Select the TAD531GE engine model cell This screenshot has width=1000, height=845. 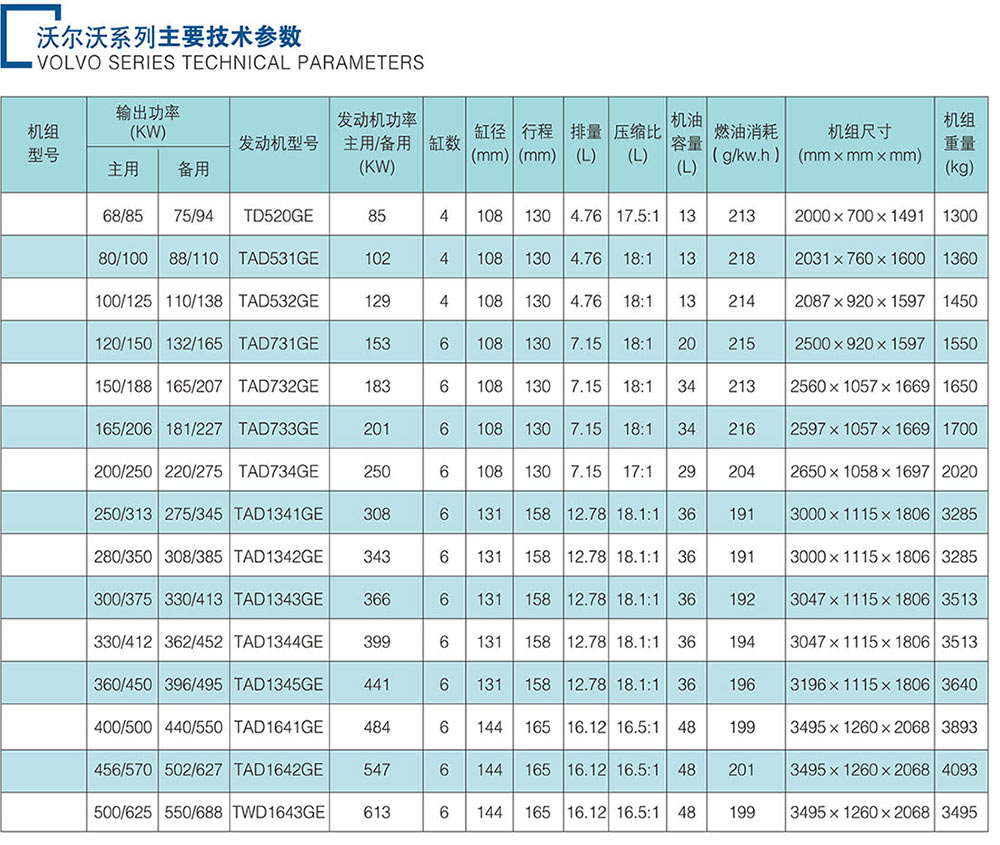point(279,259)
